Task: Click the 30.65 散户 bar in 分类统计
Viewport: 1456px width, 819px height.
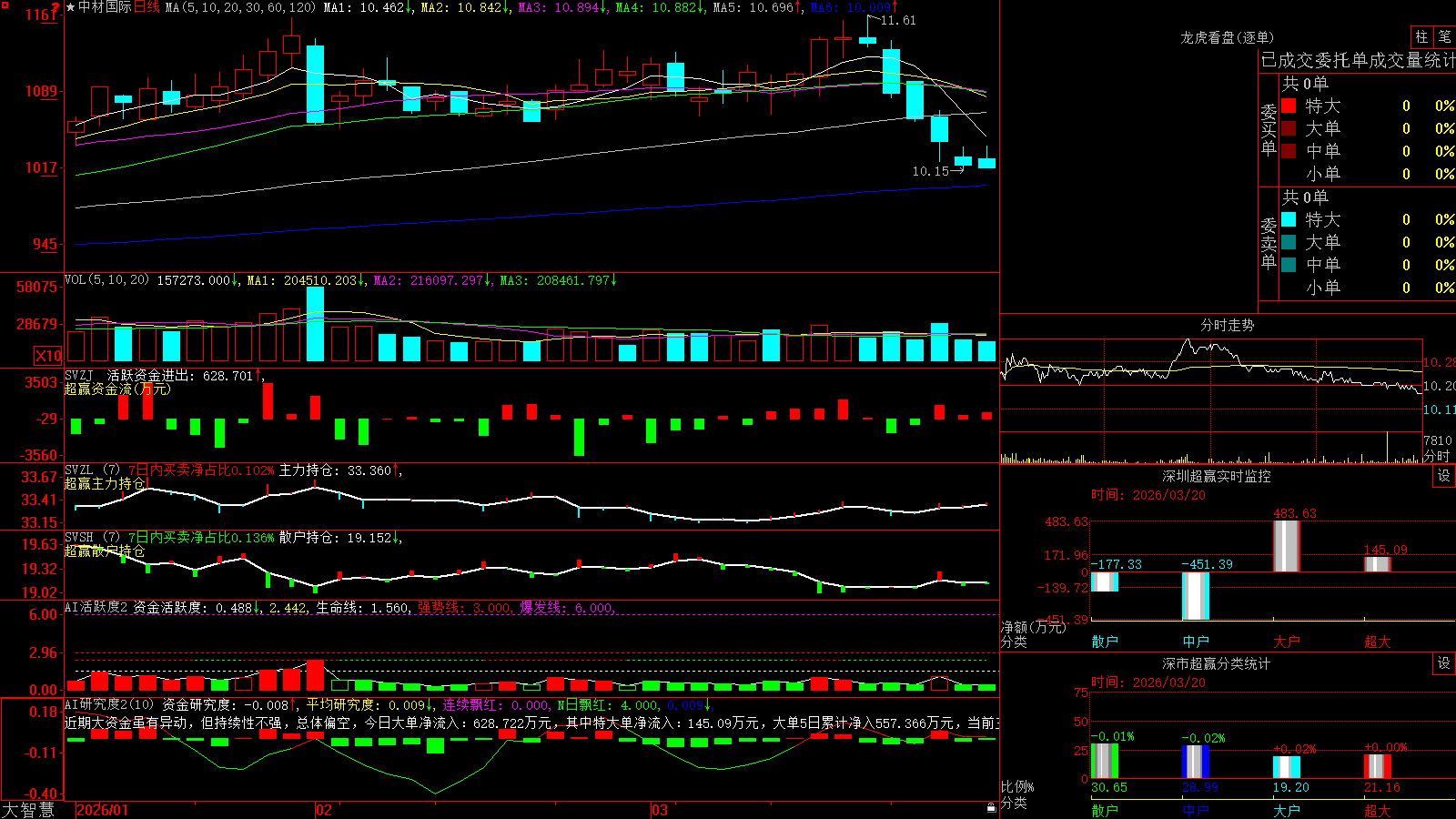Action: click(x=1105, y=761)
